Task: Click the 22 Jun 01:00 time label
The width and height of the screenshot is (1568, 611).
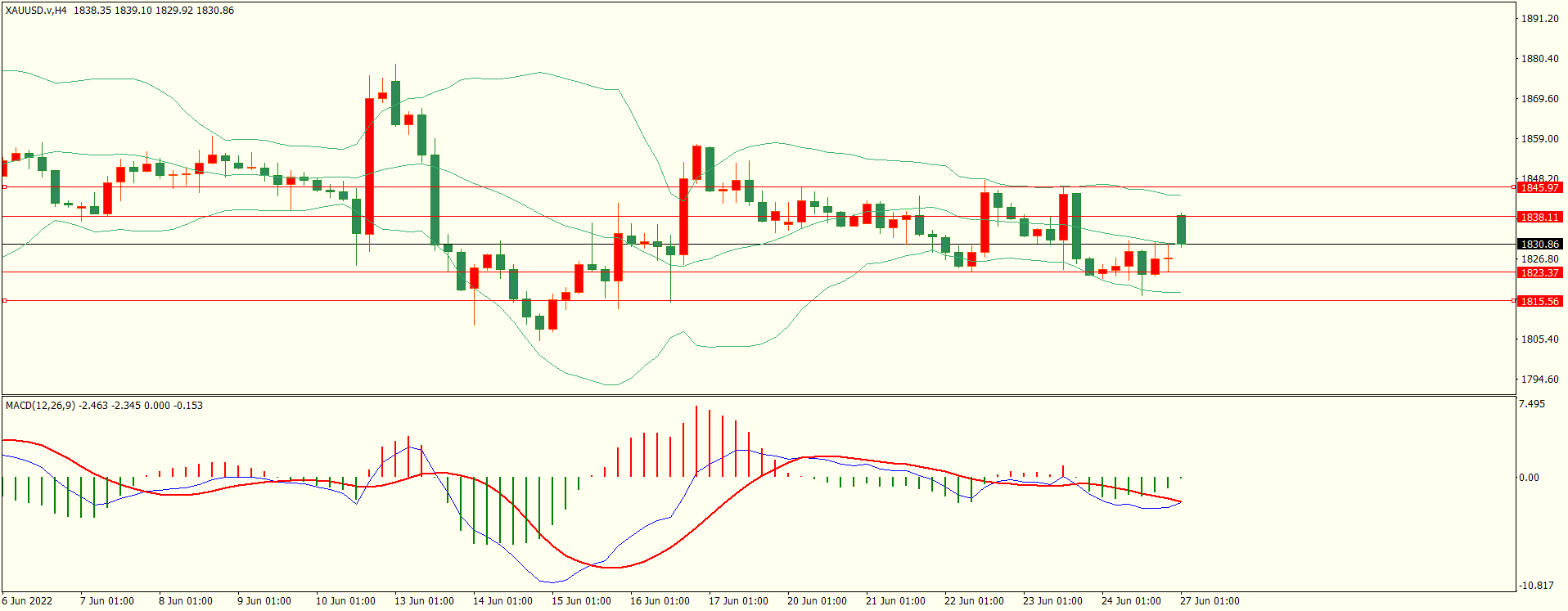Action: coord(974,601)
